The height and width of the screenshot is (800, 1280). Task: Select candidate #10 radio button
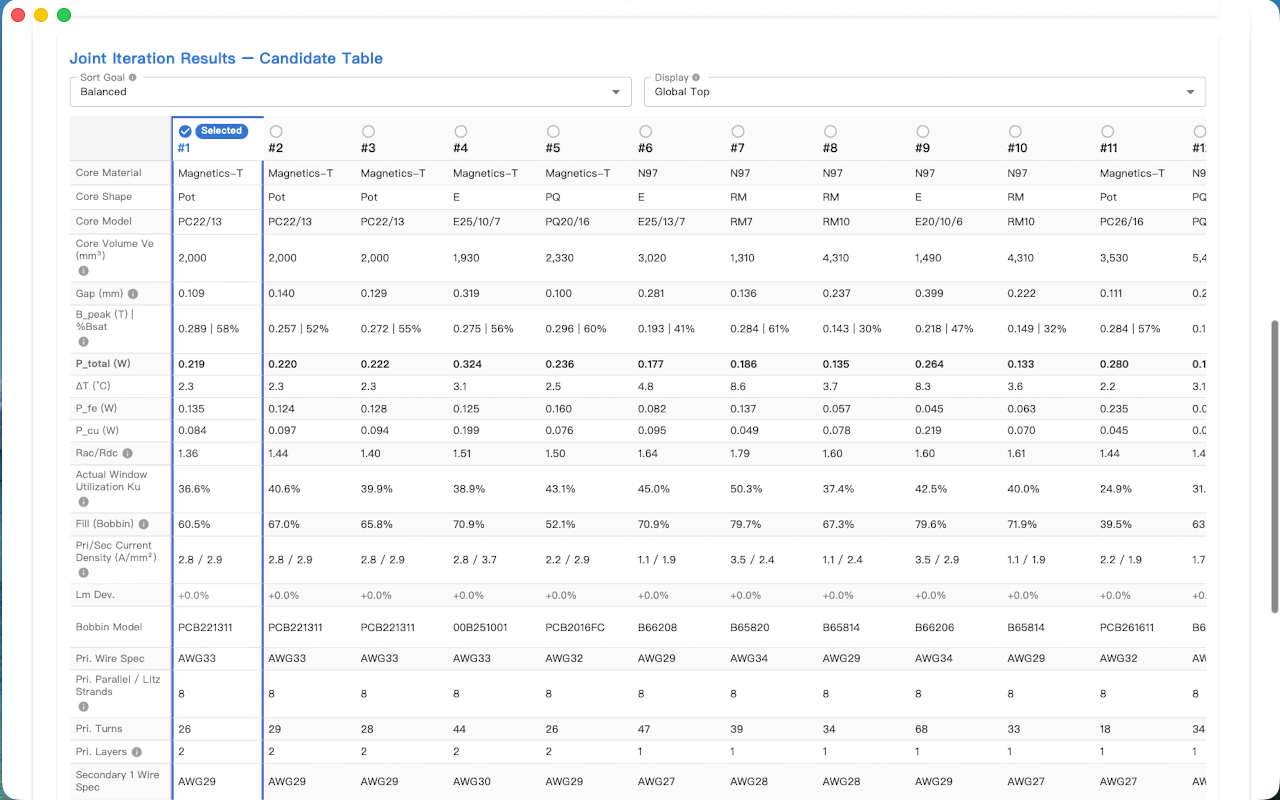pyautogui.click(x=1015, y=131)
